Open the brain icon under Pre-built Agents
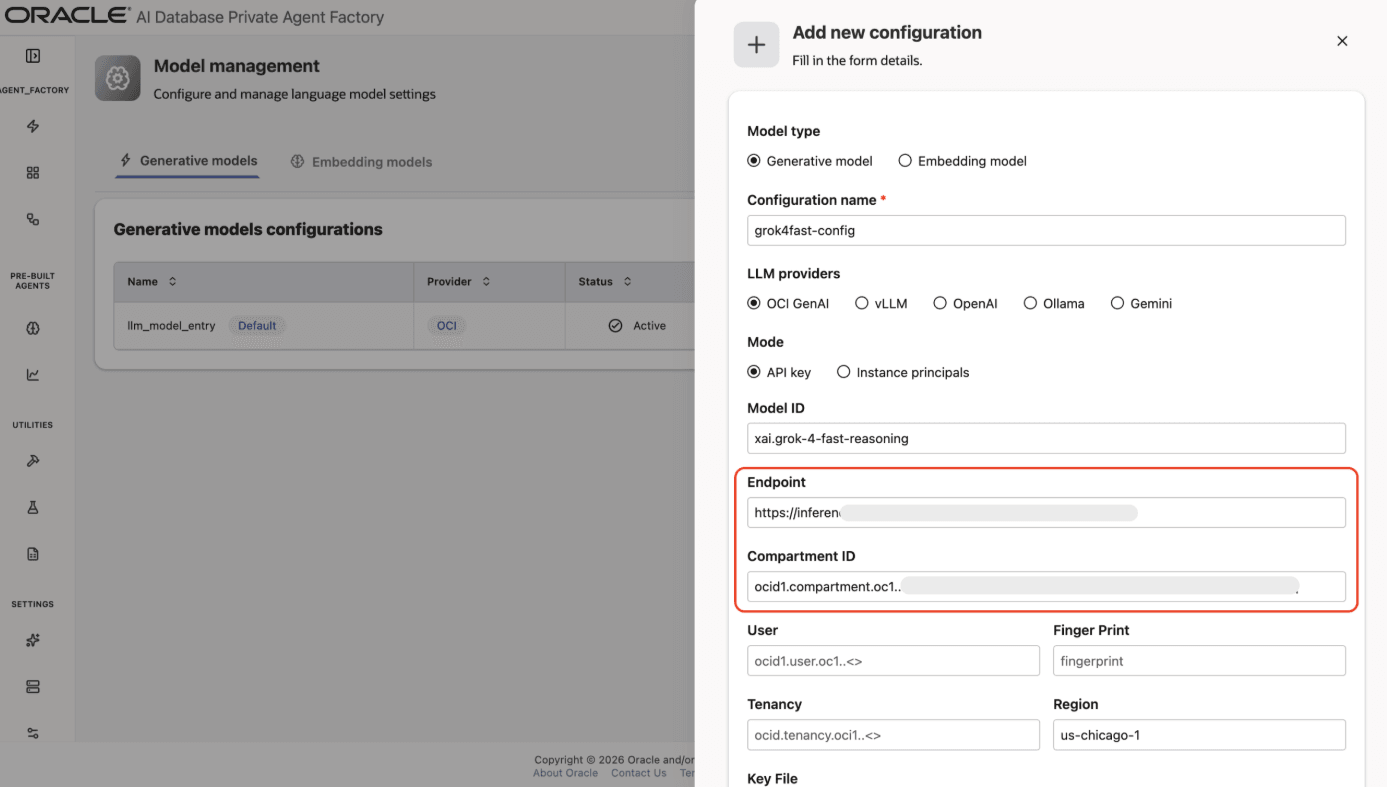The image size is (1387, 787). 33,328
